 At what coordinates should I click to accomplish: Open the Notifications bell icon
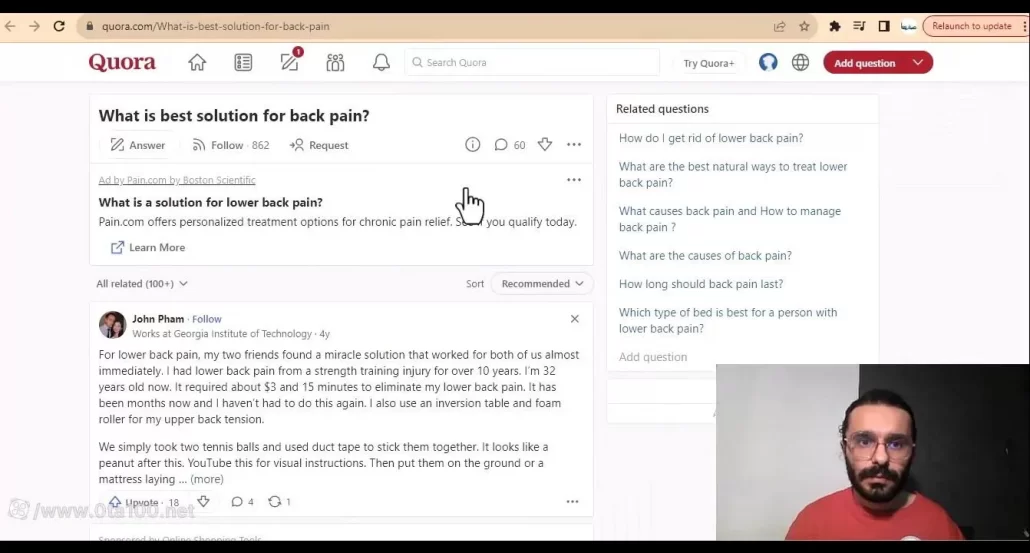point(381,63)
